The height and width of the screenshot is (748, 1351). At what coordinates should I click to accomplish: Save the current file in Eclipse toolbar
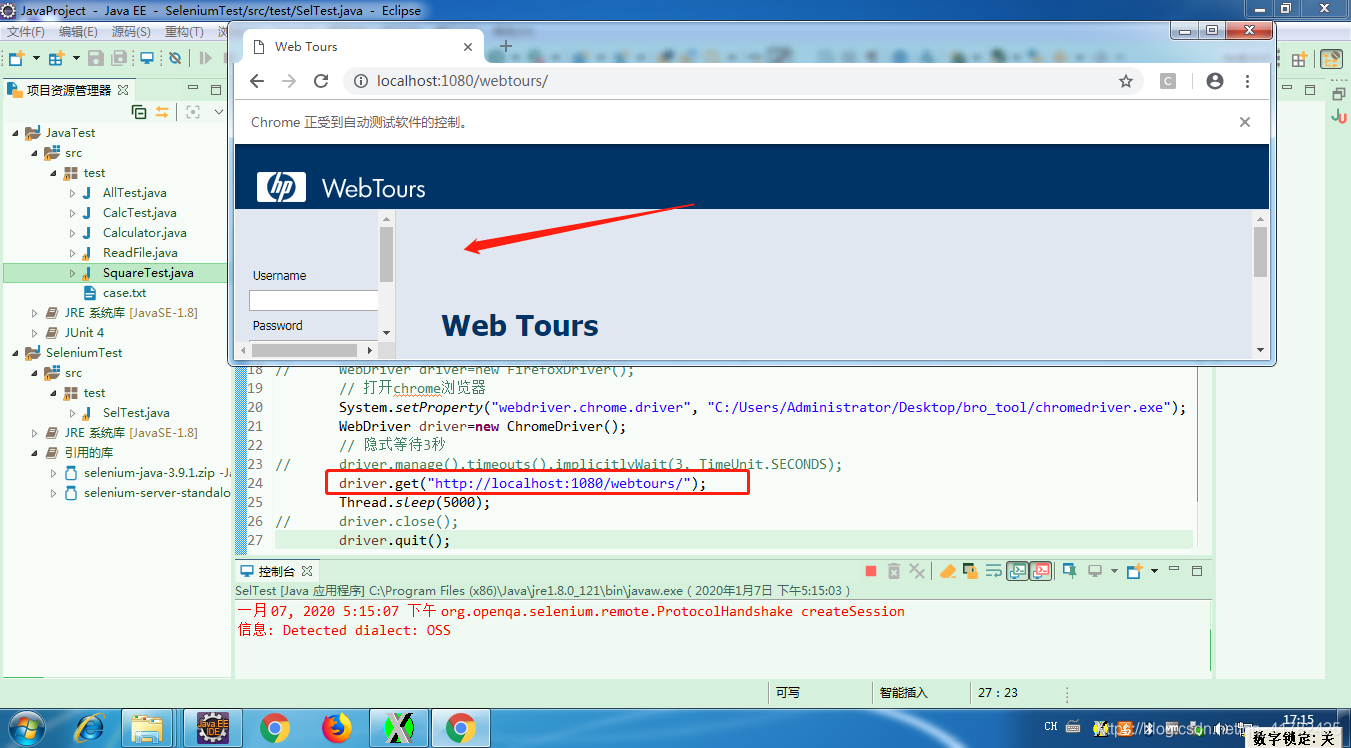[96, 58]
